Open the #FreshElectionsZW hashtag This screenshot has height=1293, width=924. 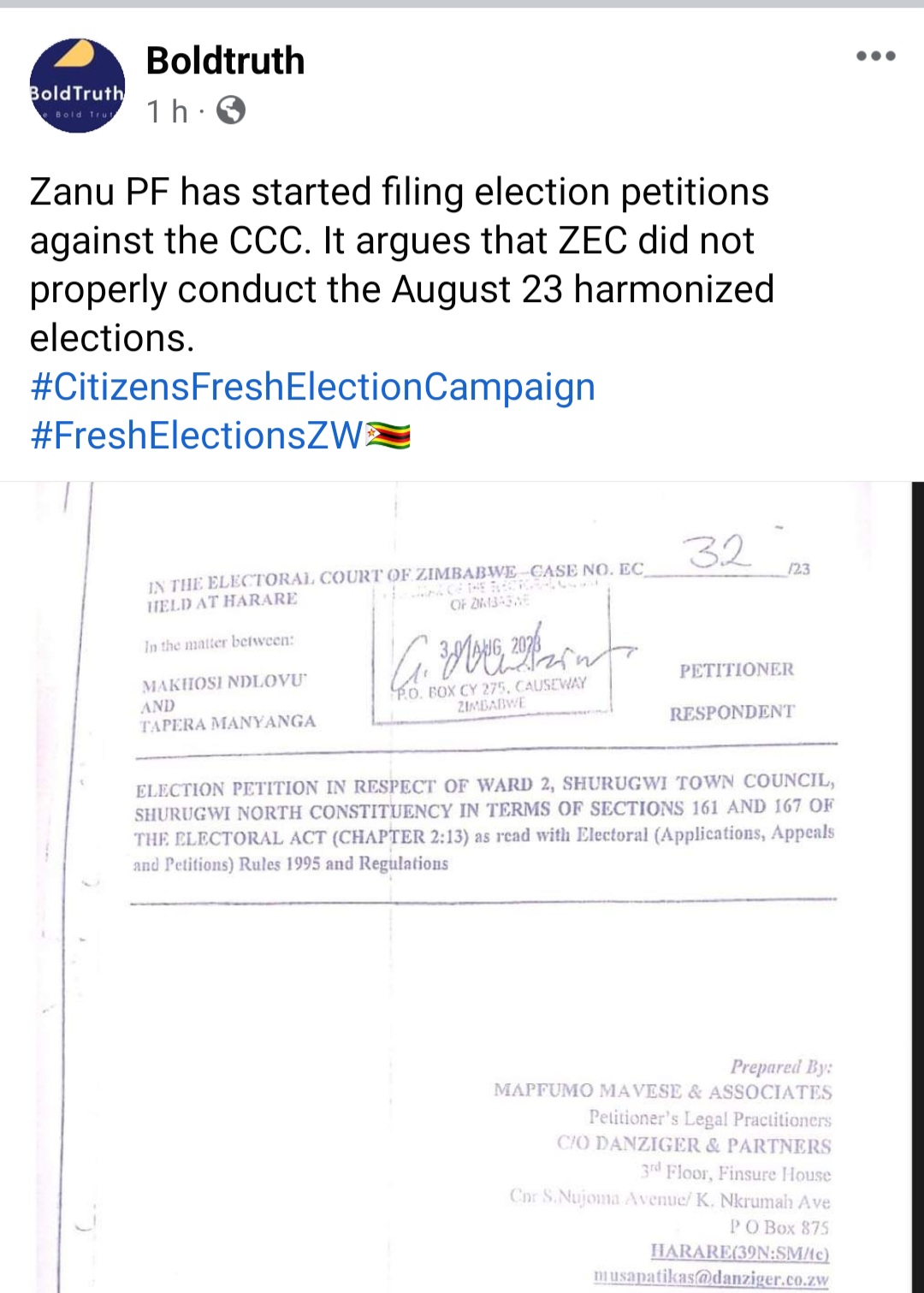tap(197, 436)
